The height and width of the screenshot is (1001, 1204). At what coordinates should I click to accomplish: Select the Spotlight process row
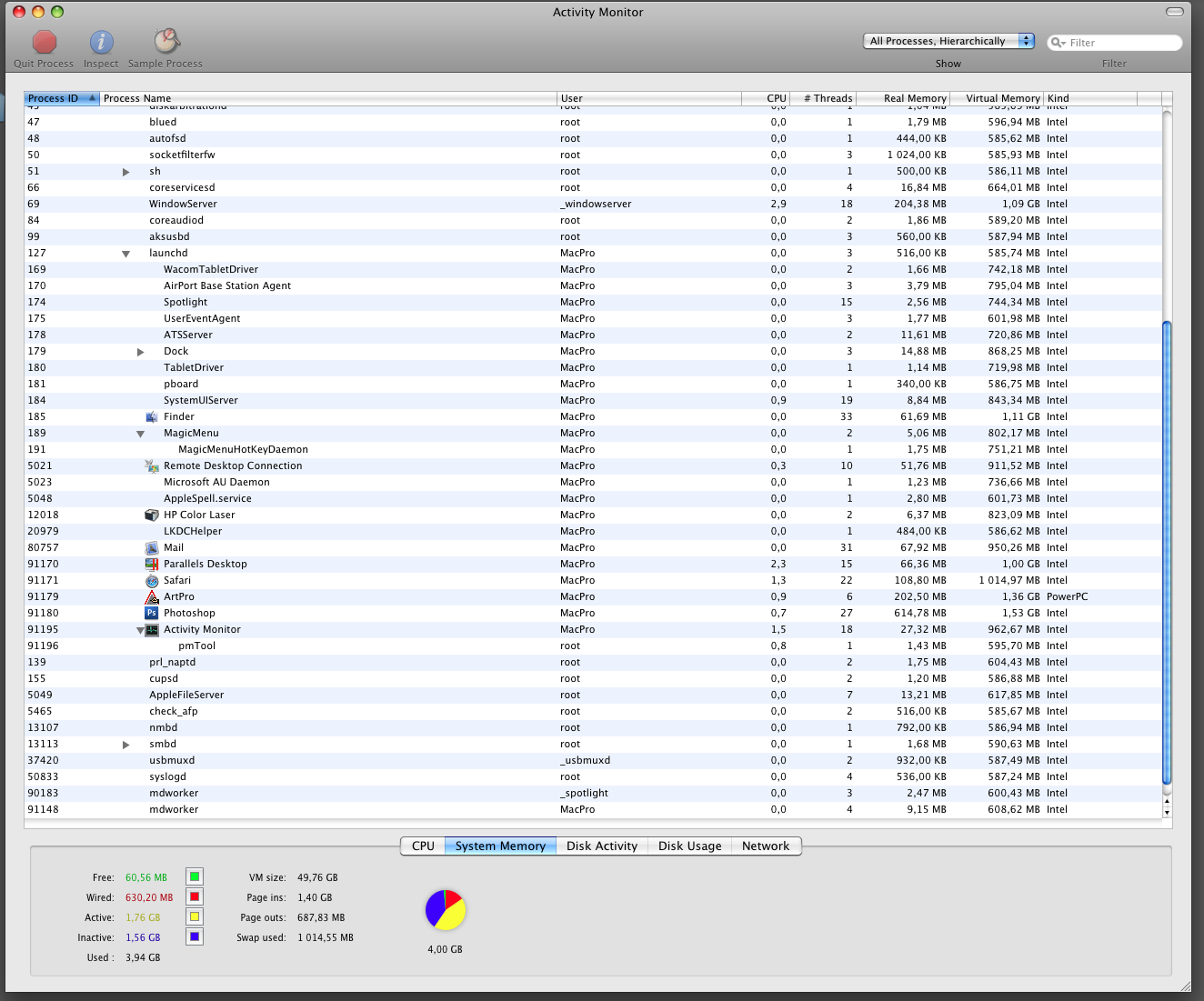coord(594,302)
